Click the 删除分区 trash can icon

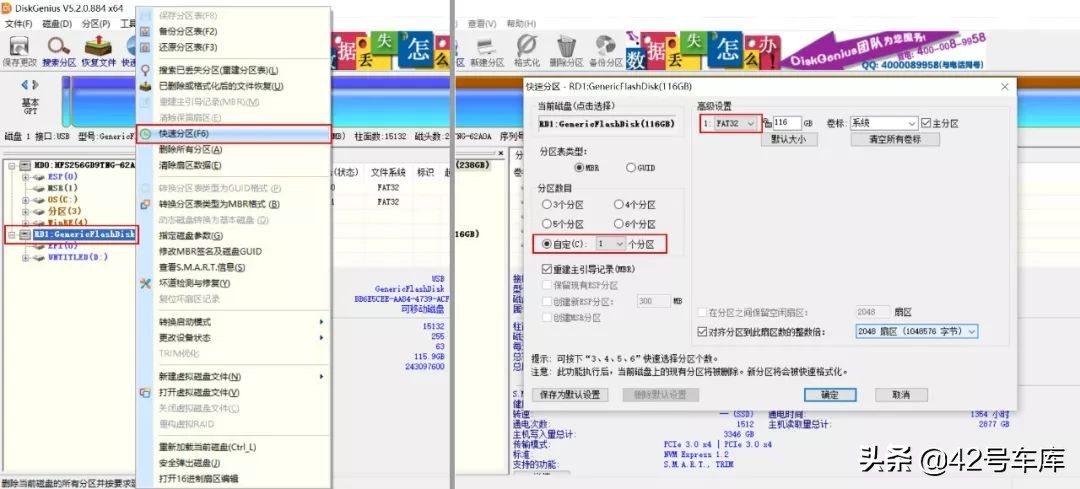(566, 46)
